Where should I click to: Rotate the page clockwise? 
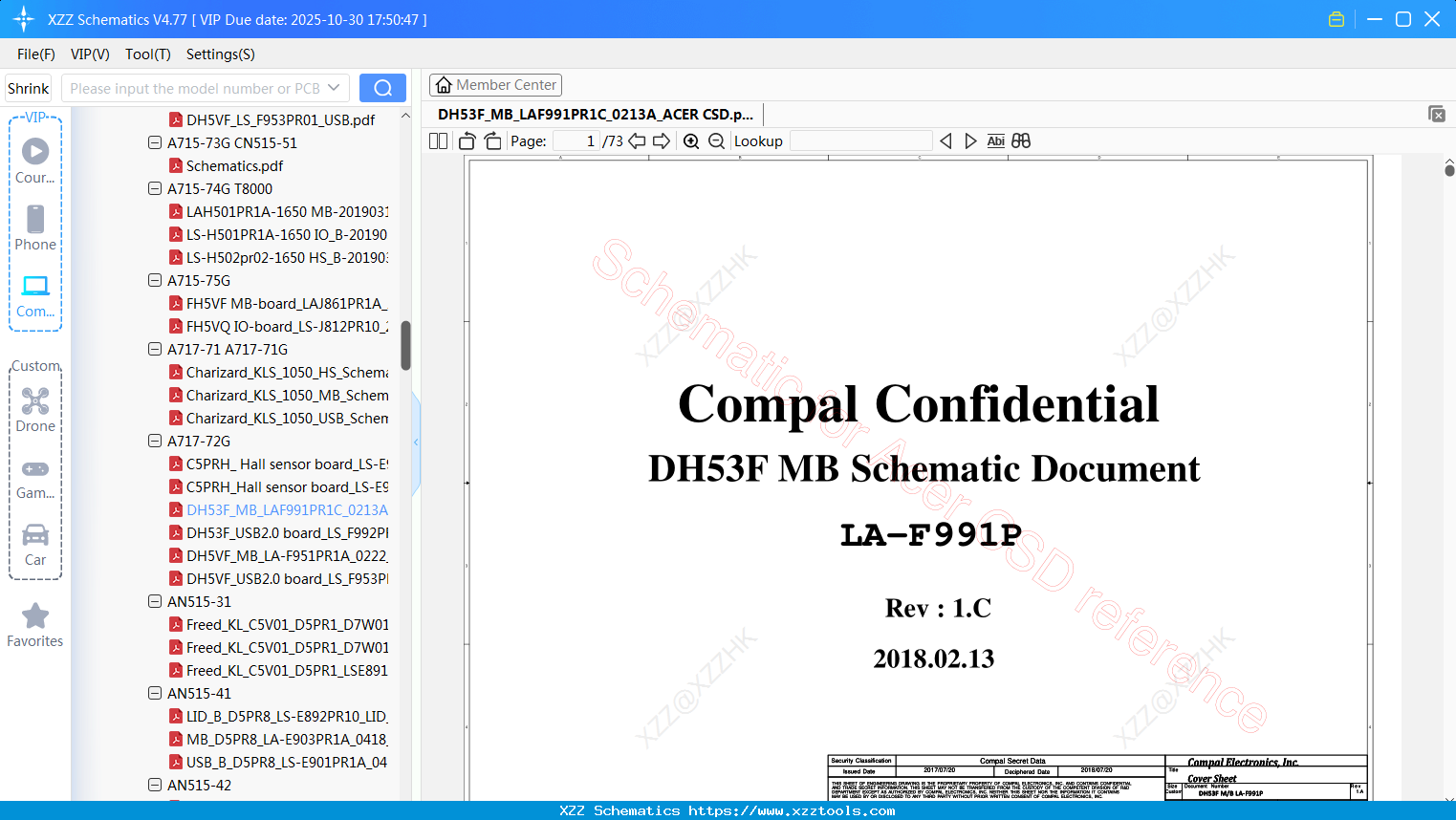click(x=493, y=141)
